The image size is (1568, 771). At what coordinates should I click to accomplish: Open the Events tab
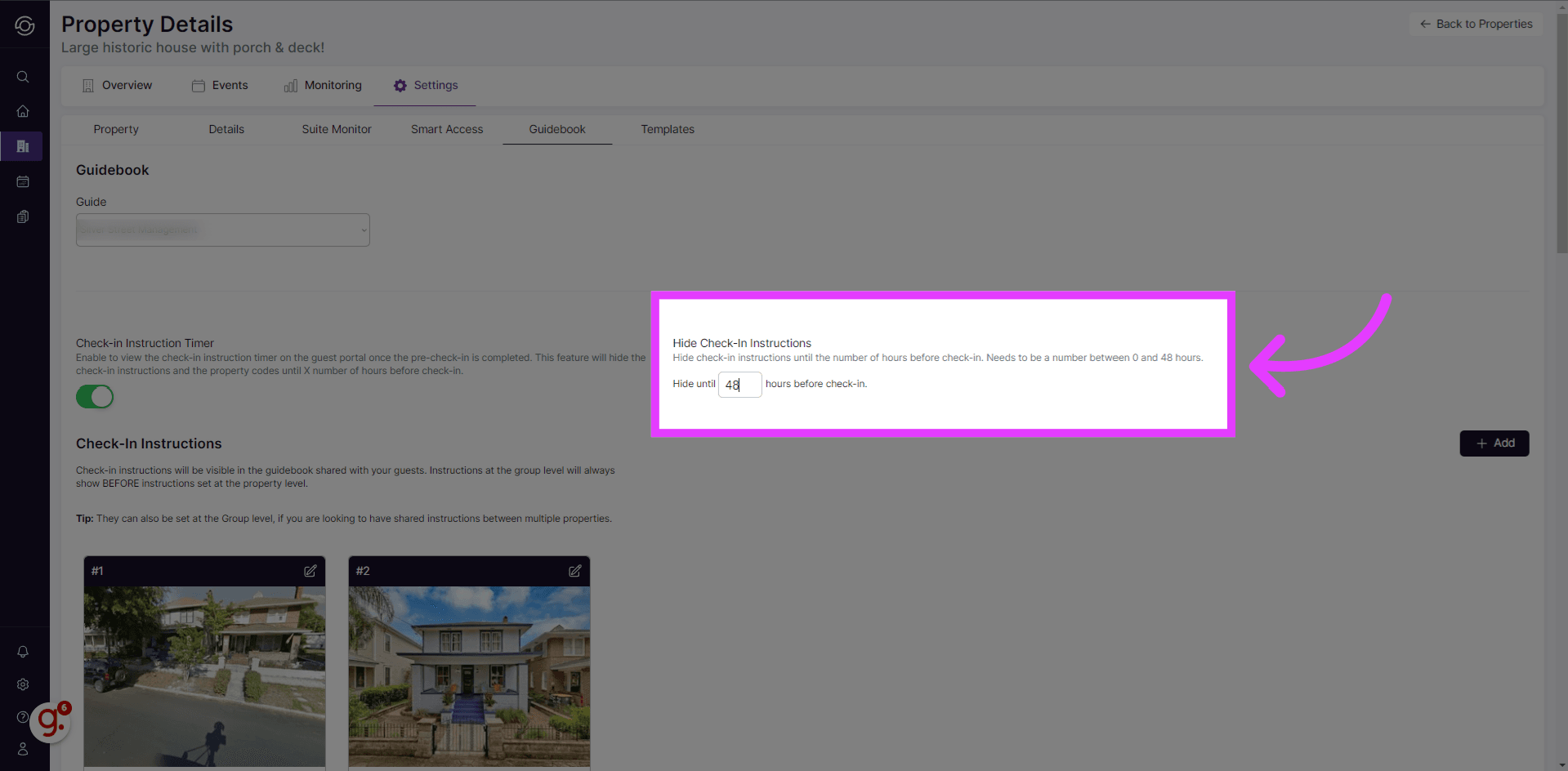coord(220,86)
